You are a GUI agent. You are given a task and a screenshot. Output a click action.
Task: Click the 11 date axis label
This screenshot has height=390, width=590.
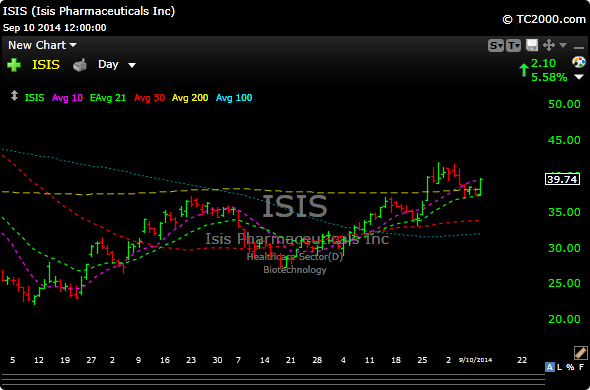[370, 360]
